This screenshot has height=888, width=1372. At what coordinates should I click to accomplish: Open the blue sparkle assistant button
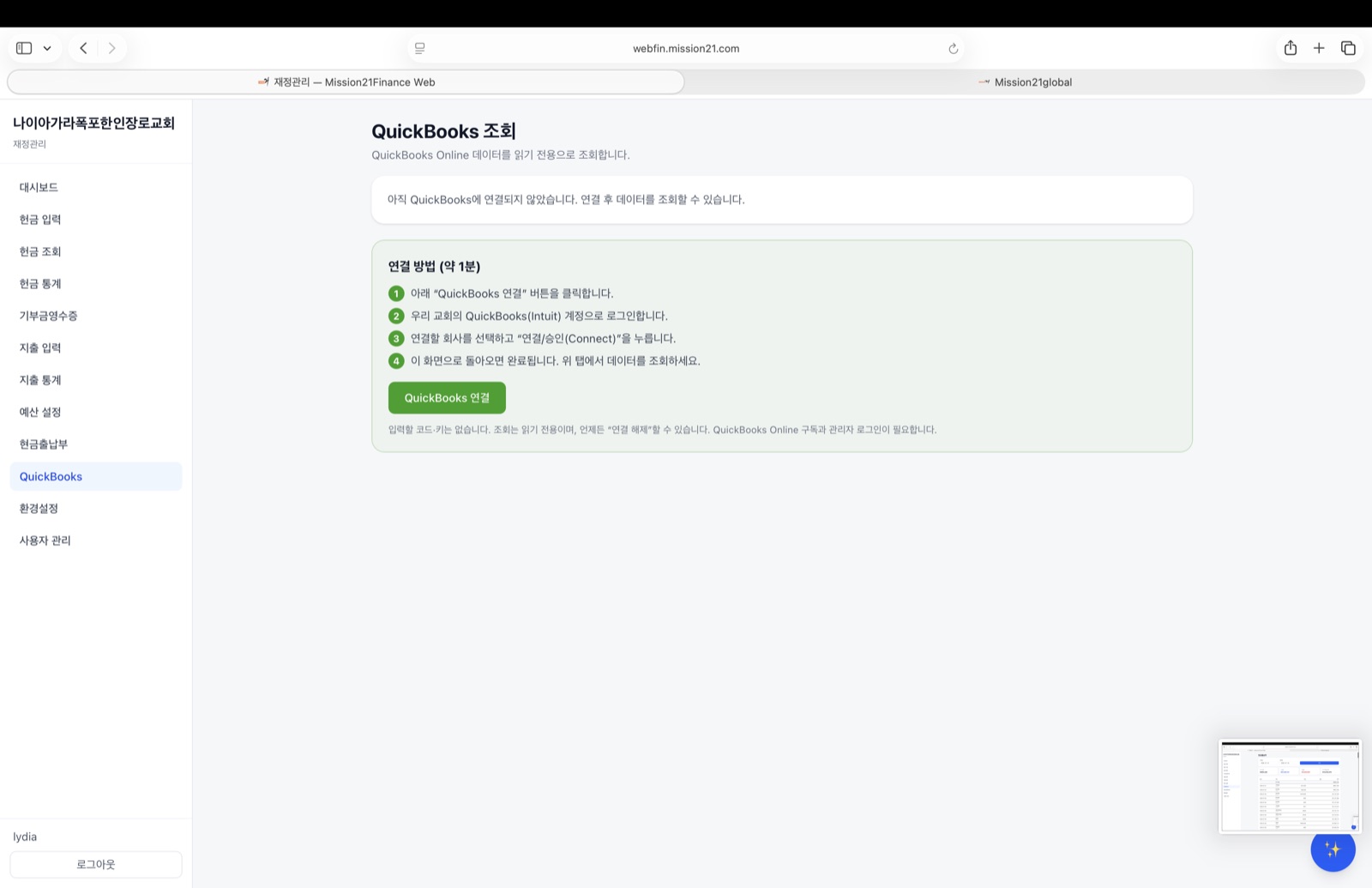click(x=1333, y=849)
